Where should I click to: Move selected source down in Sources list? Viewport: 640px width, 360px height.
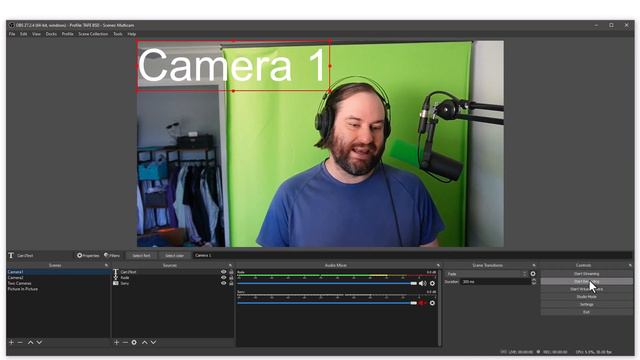(x=153, y=342)
